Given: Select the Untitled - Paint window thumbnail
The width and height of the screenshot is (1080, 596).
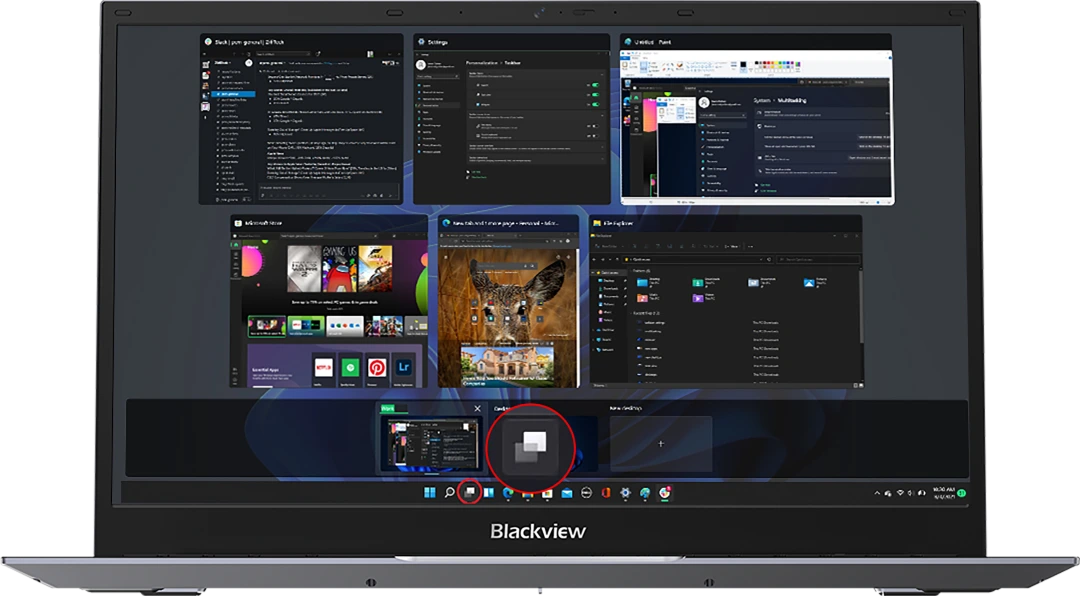Looking at the screenshot, I should click(756, 126).
